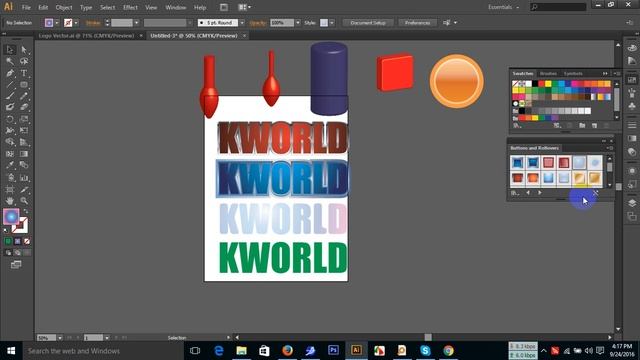Open the Arrange Documents dropdown
This screenshot has height=360, width=640.
pyautogui.click(x=244, y=7)
